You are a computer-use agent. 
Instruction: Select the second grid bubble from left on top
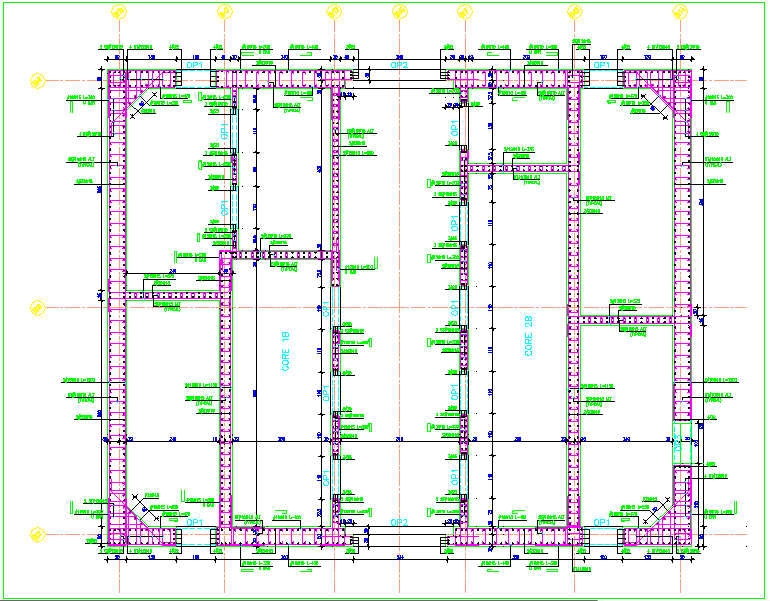(x=224, y=13)
